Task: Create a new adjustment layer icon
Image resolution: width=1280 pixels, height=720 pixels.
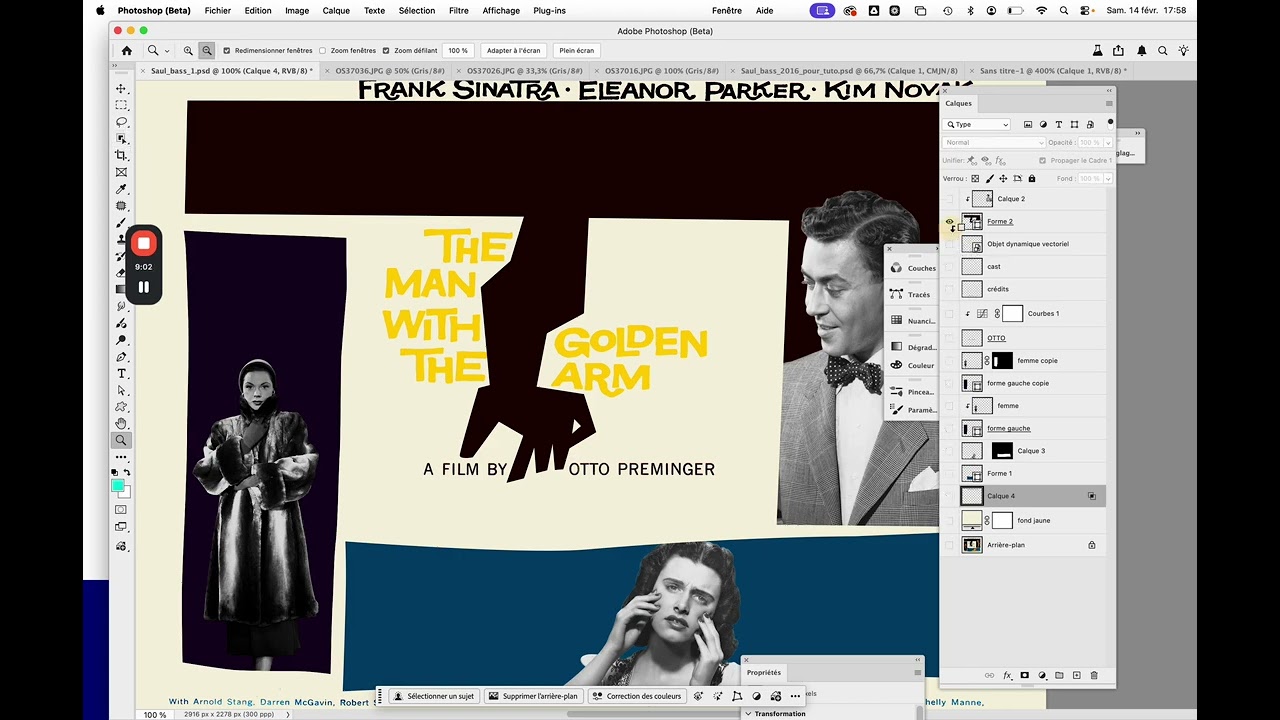Action: [x=1041, y=675]
